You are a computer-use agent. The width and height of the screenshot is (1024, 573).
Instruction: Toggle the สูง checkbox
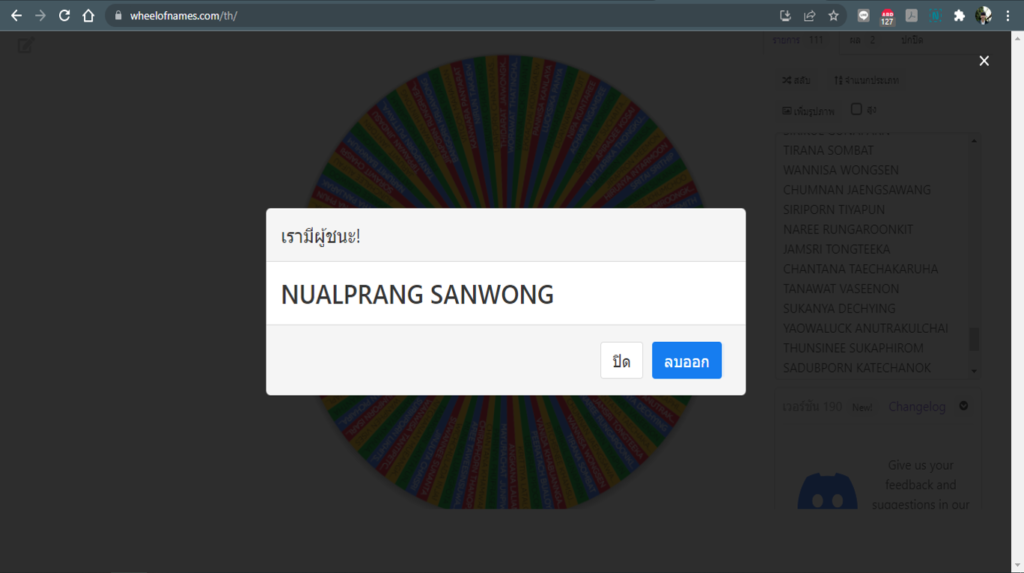(x=856, y=109)
